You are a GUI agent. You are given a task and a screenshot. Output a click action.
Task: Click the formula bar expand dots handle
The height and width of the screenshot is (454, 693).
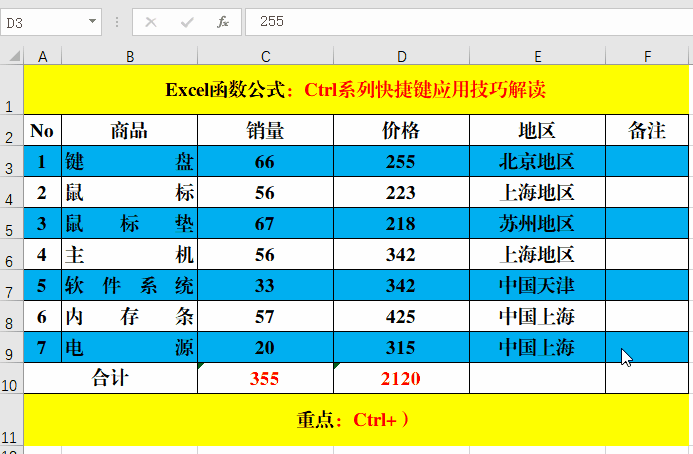pyautogui.click(x=117, y=22)
